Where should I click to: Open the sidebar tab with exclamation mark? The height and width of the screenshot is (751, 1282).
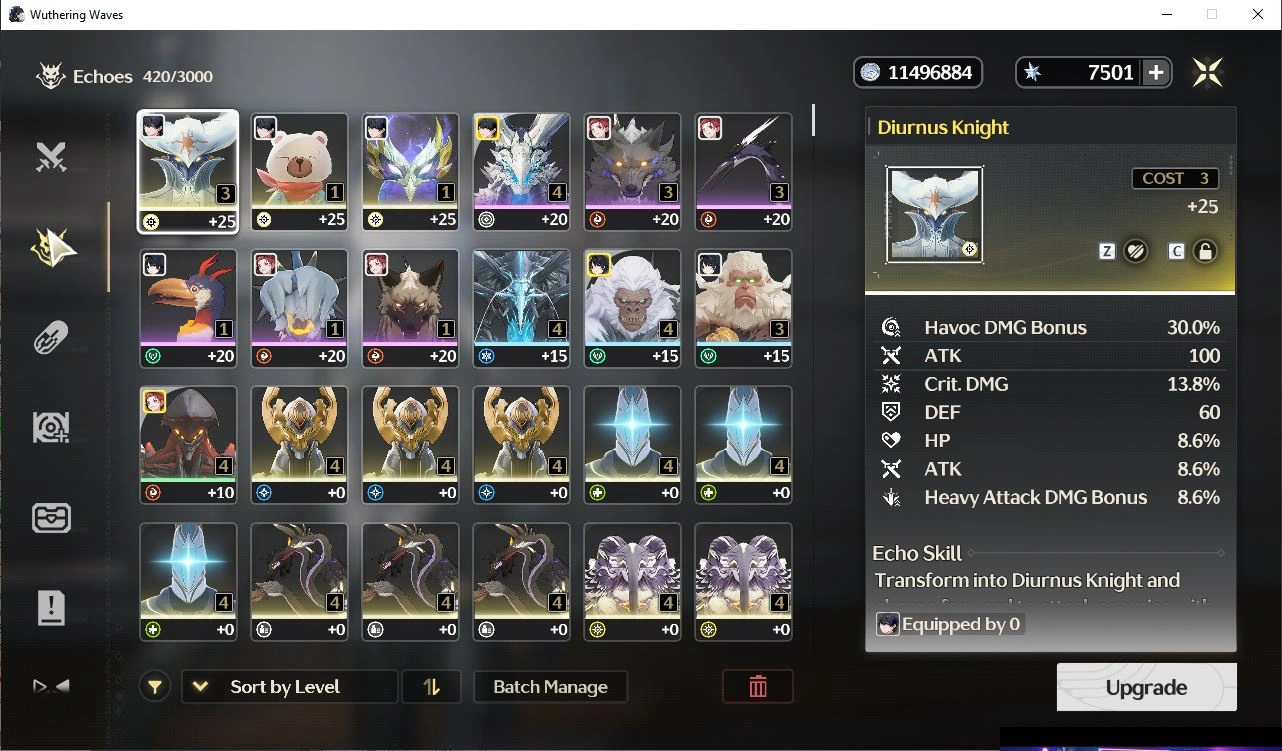tap(51, 607)
